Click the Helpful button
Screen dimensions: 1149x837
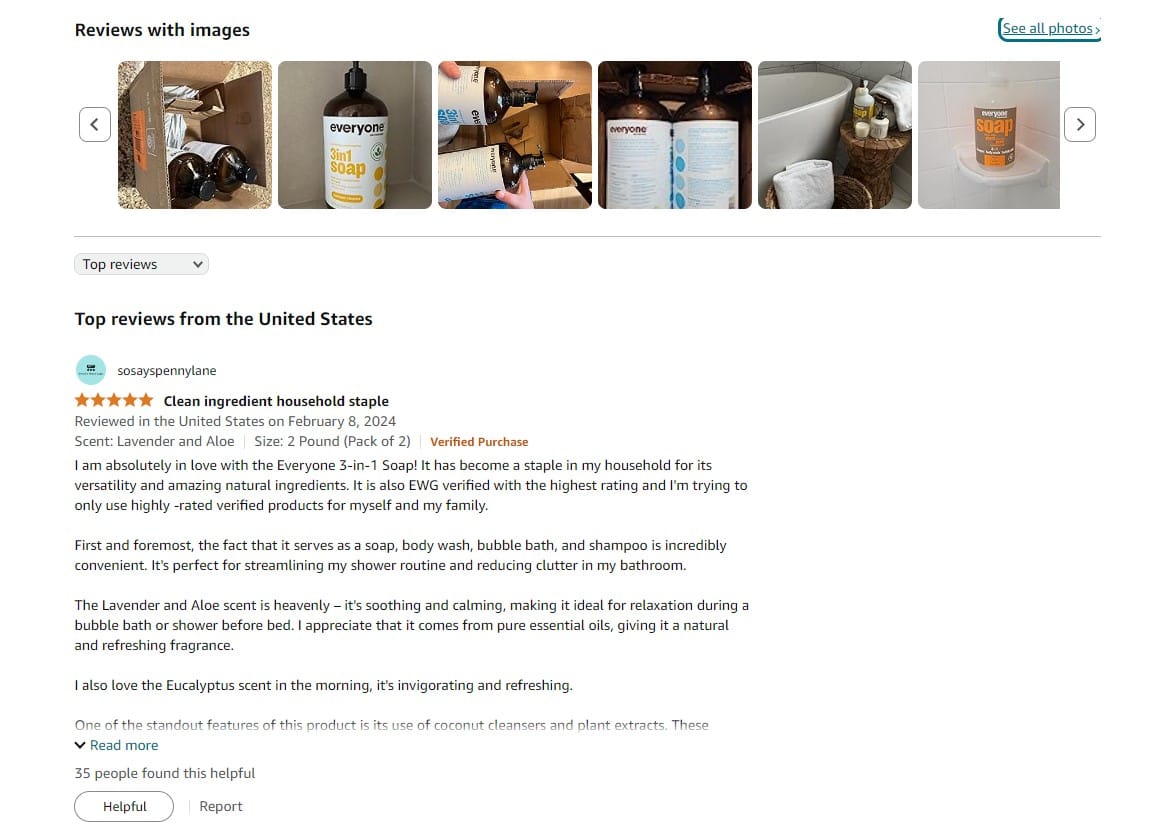[124, 806]
